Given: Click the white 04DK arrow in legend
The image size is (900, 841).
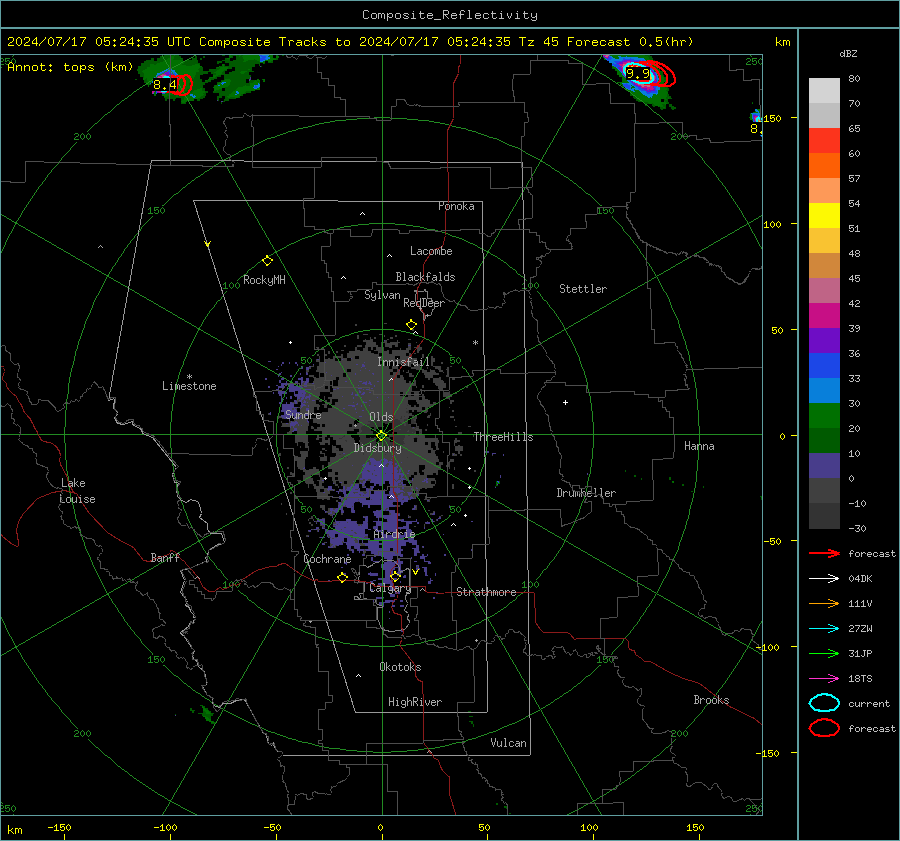Looking at the screenshot, I should pyautogui.click(x=824, y=579).
